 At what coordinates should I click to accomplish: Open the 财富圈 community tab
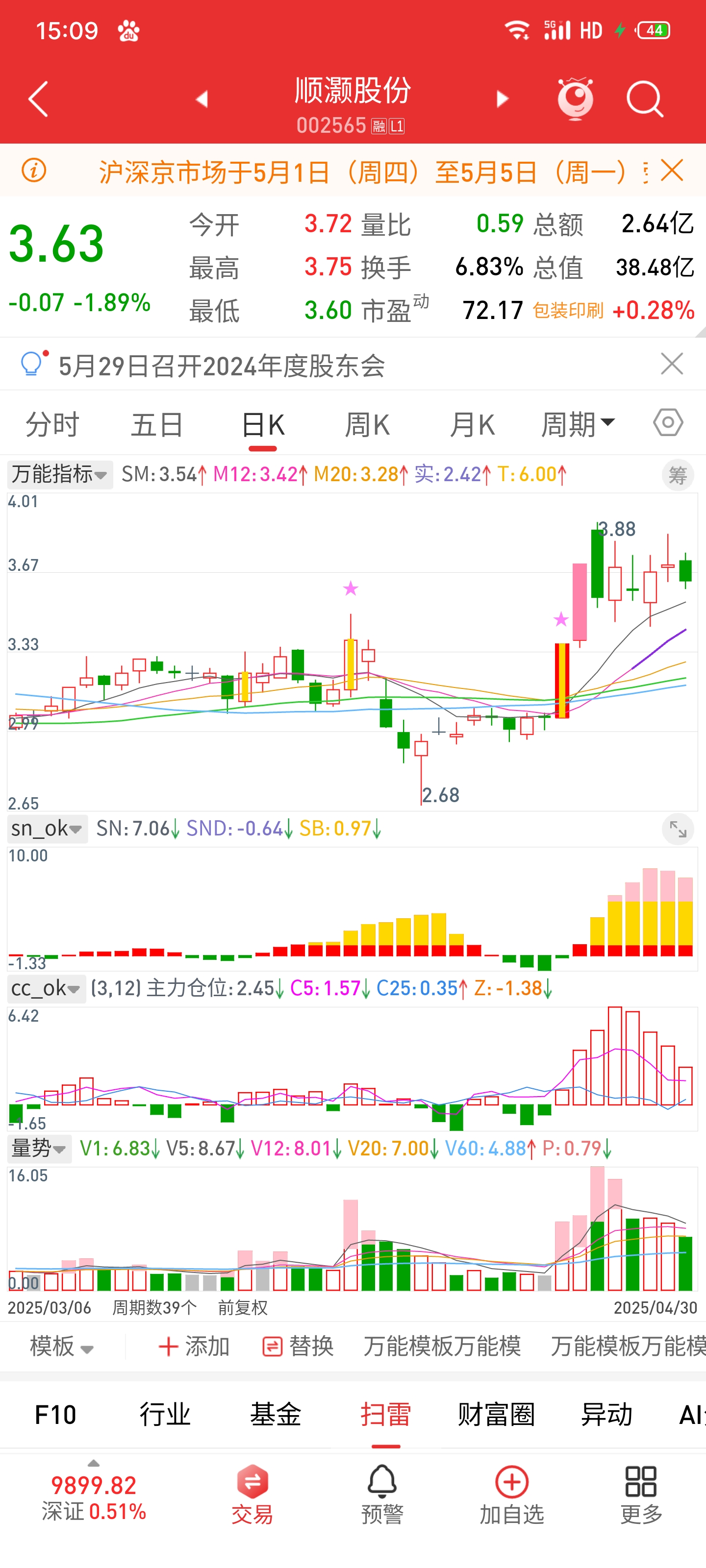click(x=496, y=1415)
